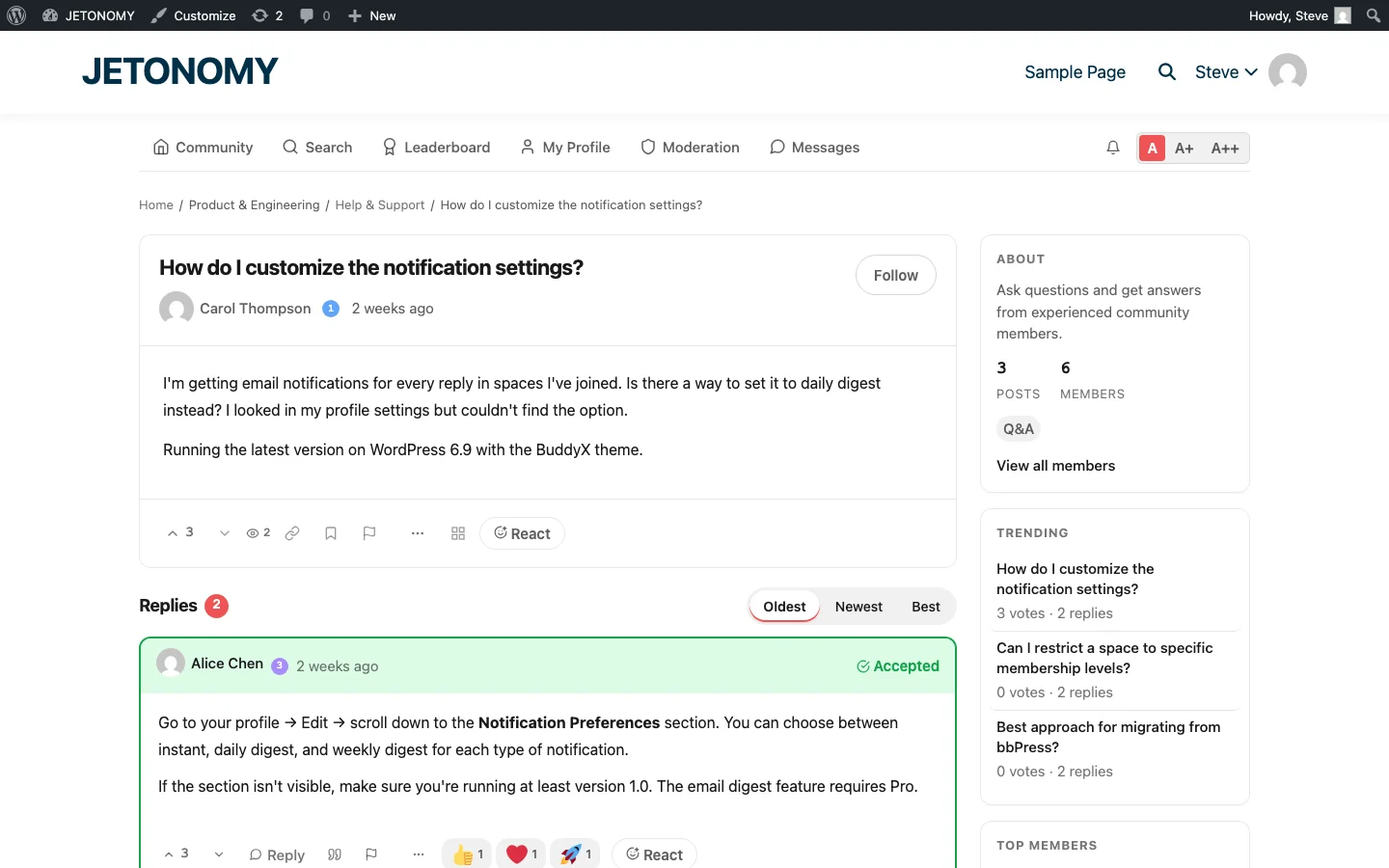The width and height of the screenshot is (1389, 868).
Task: Copy the link to the question
Action: (x=292, y=533)
